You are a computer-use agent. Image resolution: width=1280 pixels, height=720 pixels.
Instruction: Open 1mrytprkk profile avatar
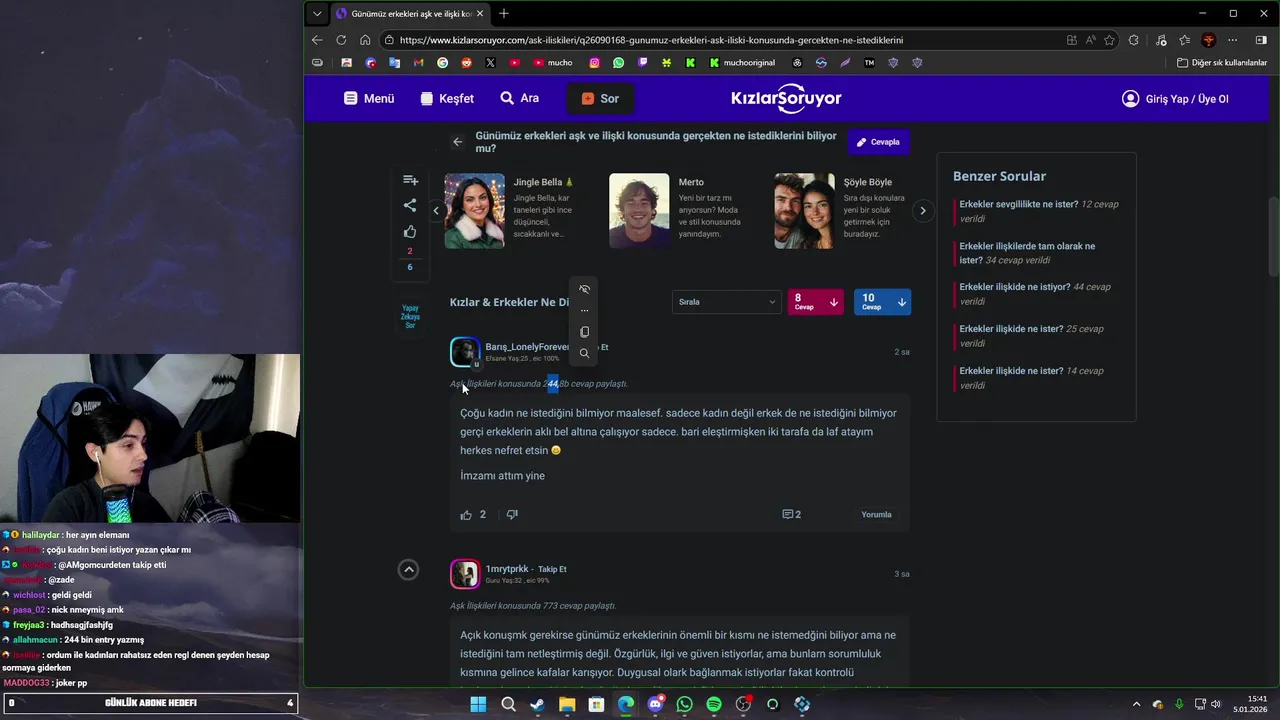(465, 574)
